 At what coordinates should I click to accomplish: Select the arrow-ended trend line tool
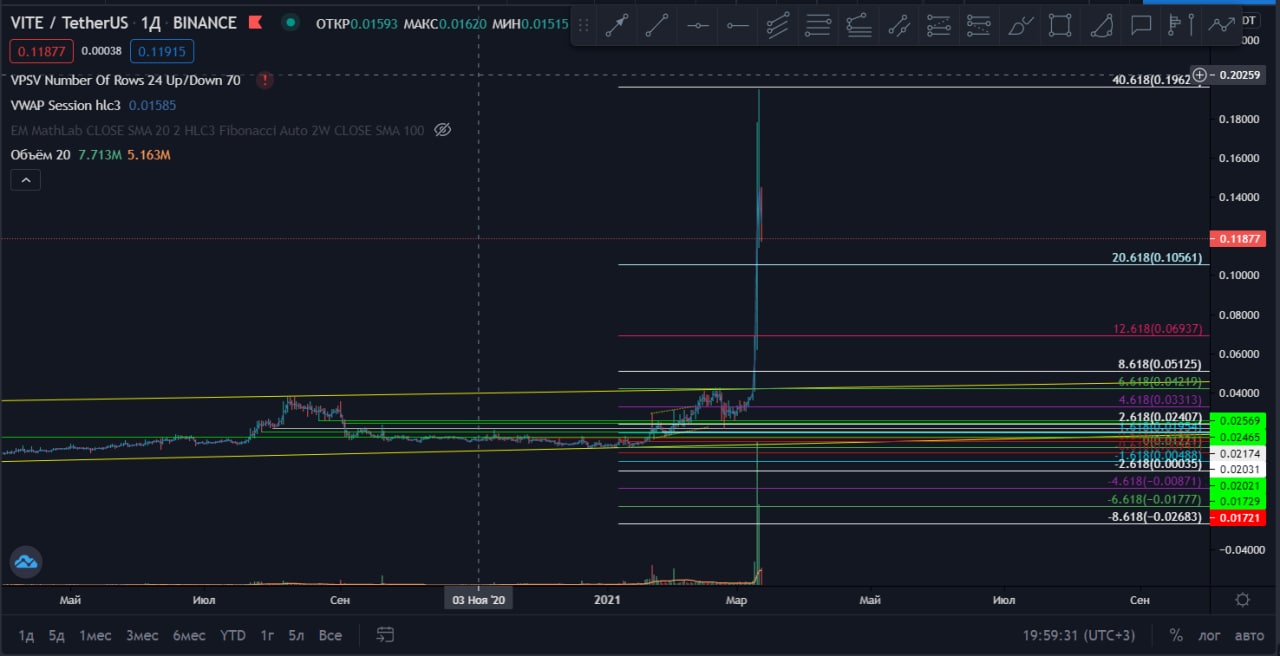coord(616,27)
